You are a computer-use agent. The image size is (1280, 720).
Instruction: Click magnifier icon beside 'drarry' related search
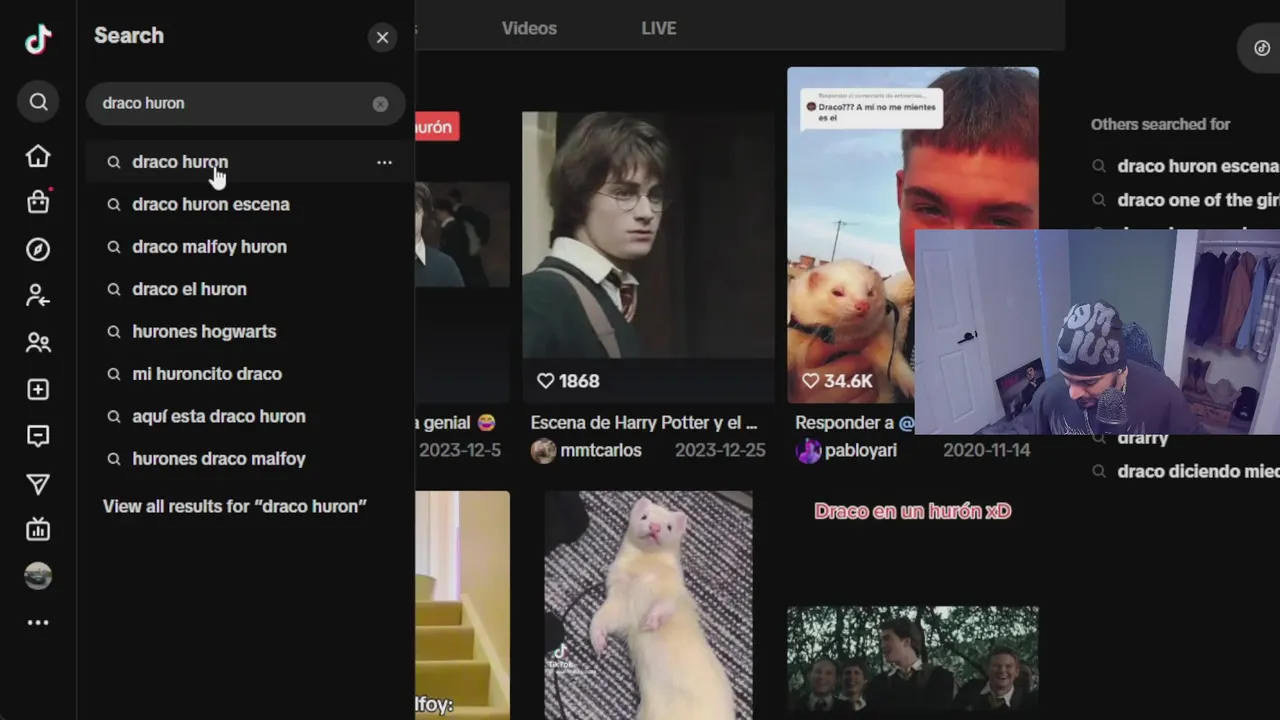[x=1099, y=439]
